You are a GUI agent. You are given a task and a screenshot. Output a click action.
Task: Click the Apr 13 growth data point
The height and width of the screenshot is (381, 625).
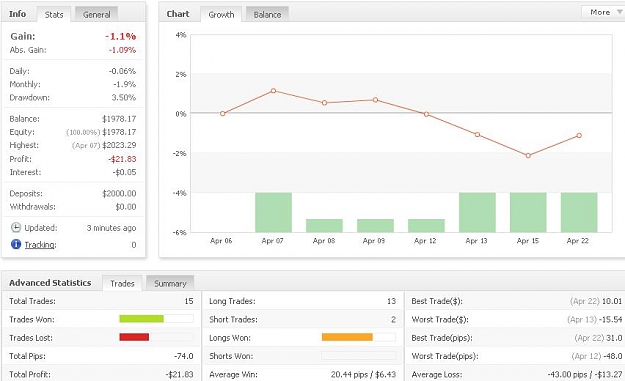478,135
